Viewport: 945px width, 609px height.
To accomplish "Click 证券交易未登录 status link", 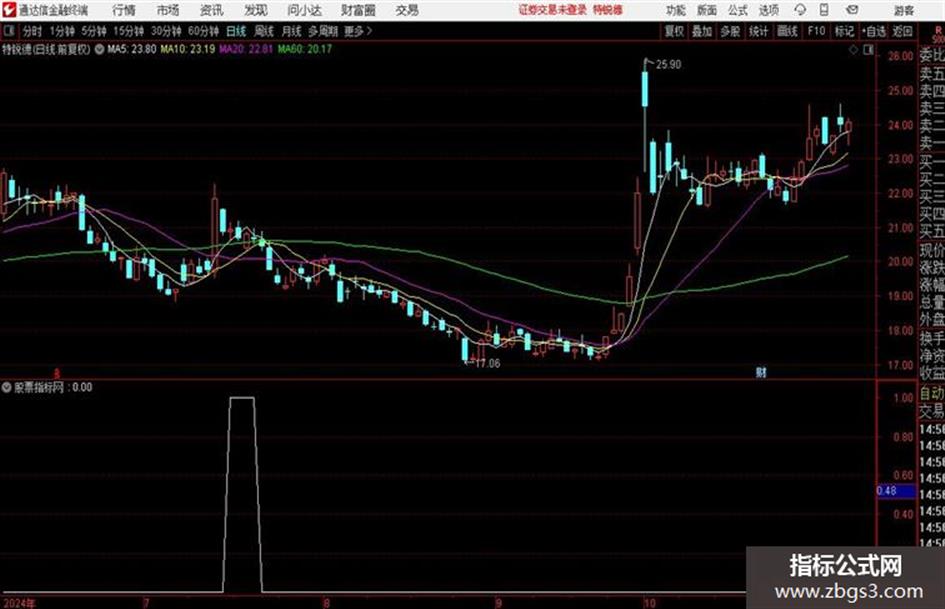I will pyautogui.click(x=552, y=10).
